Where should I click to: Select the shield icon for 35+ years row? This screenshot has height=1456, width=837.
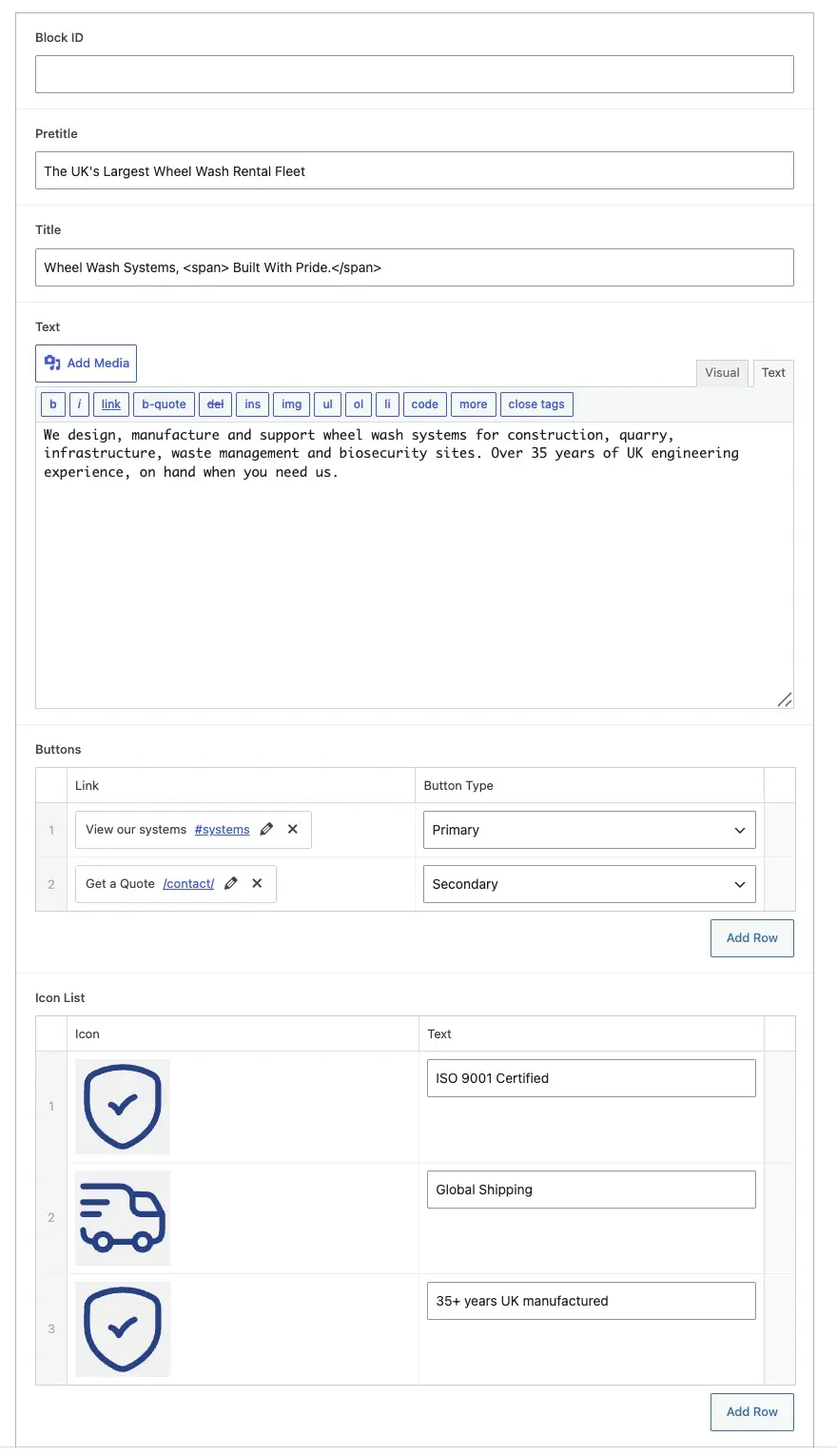pos(123,1329)
